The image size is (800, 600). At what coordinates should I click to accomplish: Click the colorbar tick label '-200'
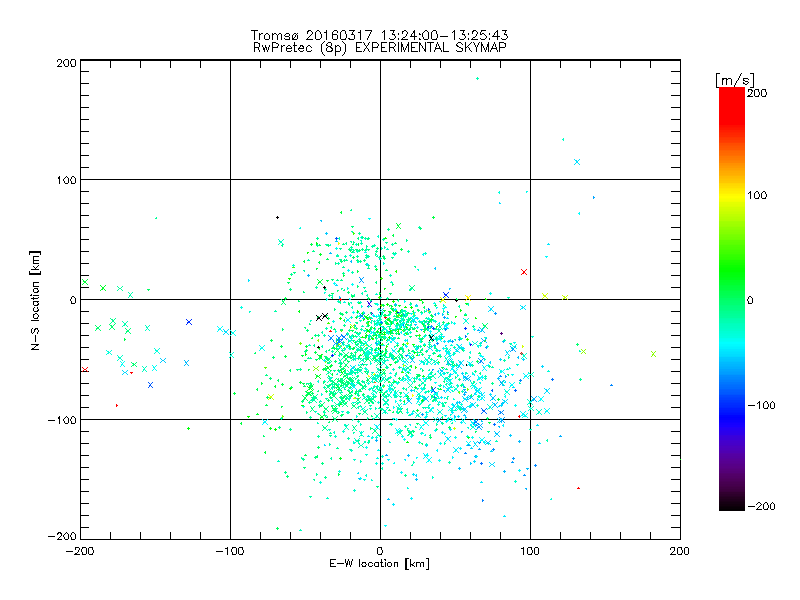(x=761, y=506)
